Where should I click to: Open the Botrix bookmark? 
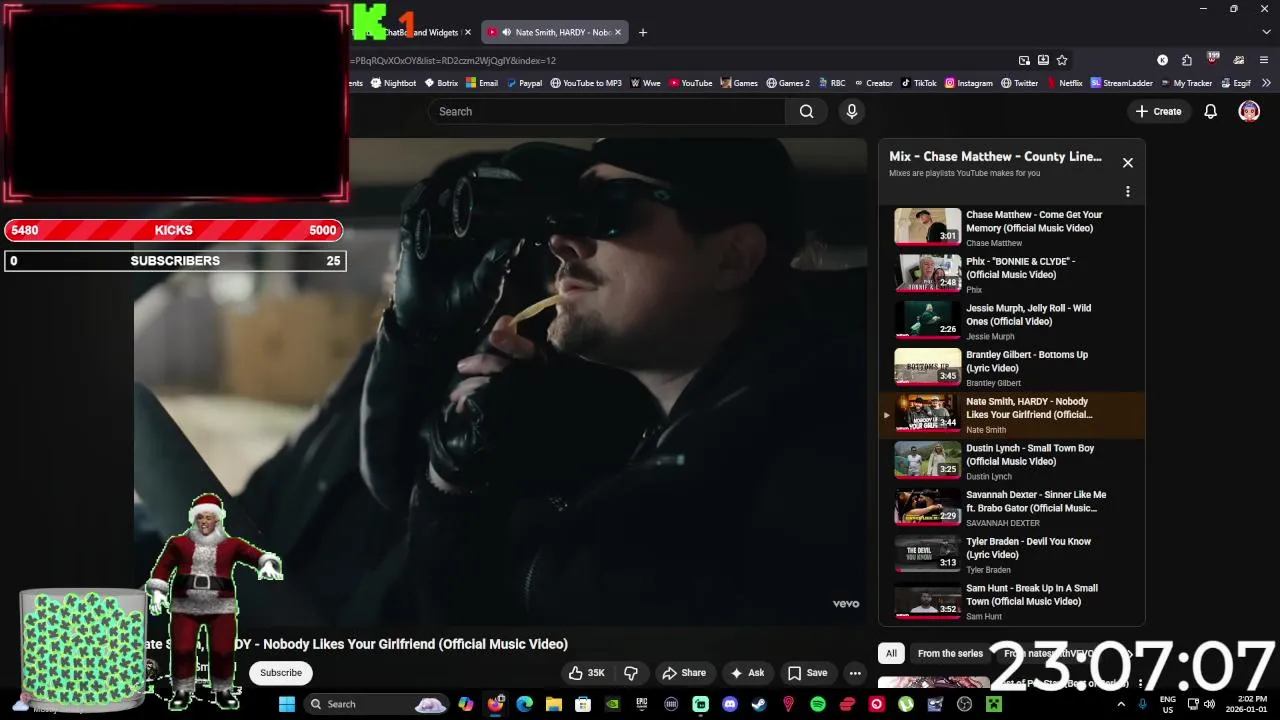click(x=441, y=83)
